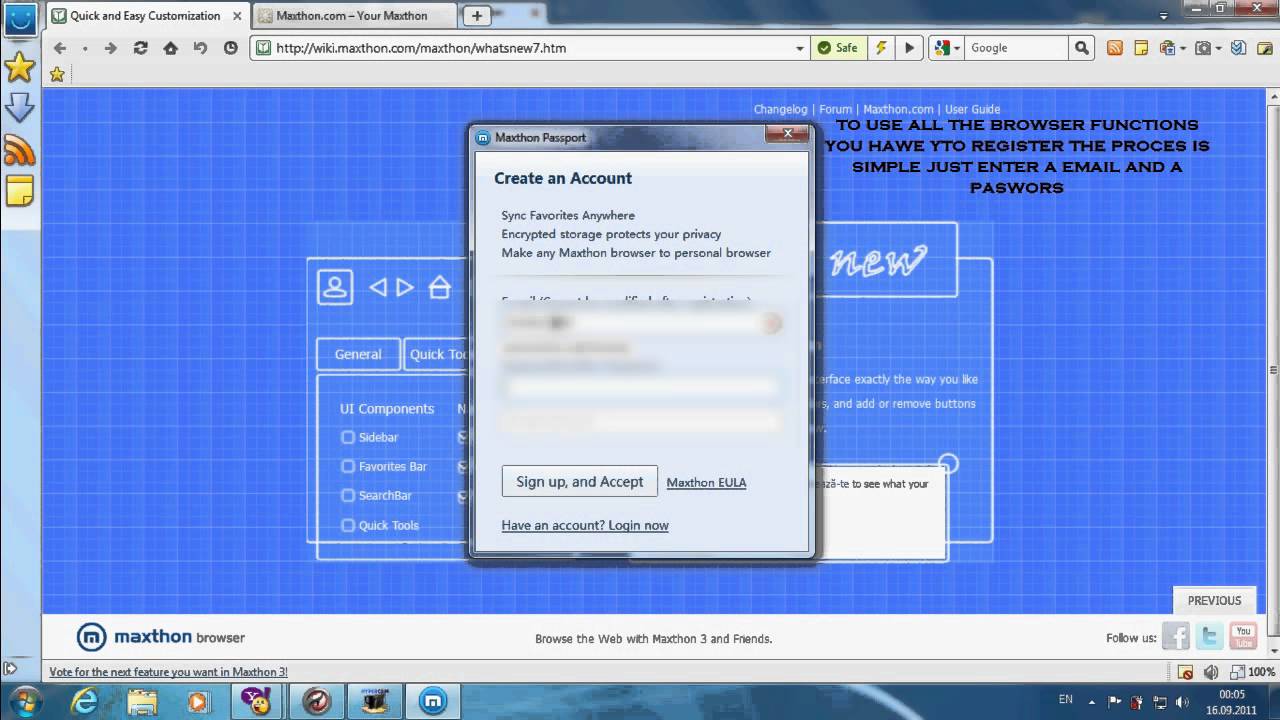Open the back history small dropdown dot

point(85,48)
